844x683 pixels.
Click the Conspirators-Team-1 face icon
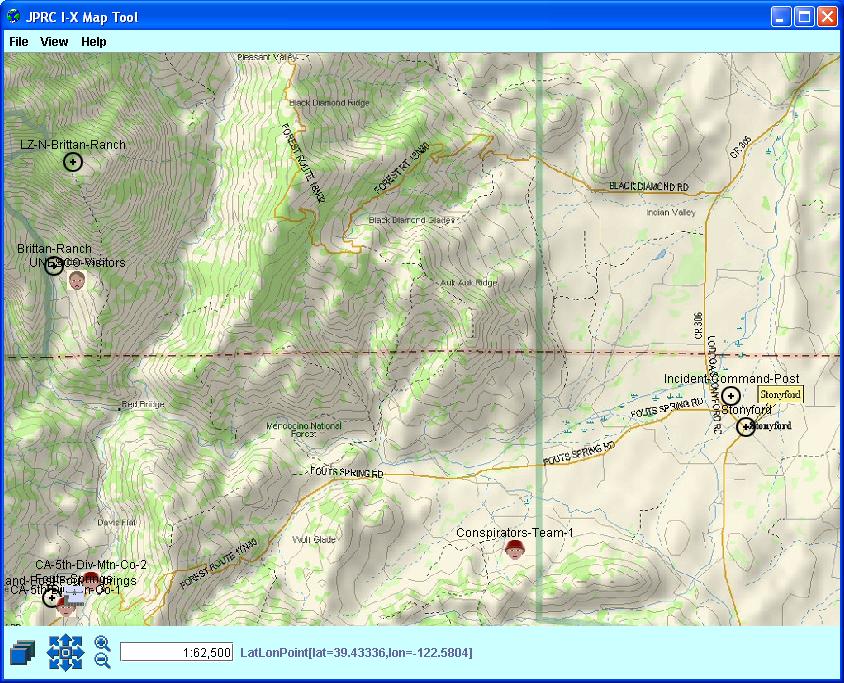[x=515, y=549]
